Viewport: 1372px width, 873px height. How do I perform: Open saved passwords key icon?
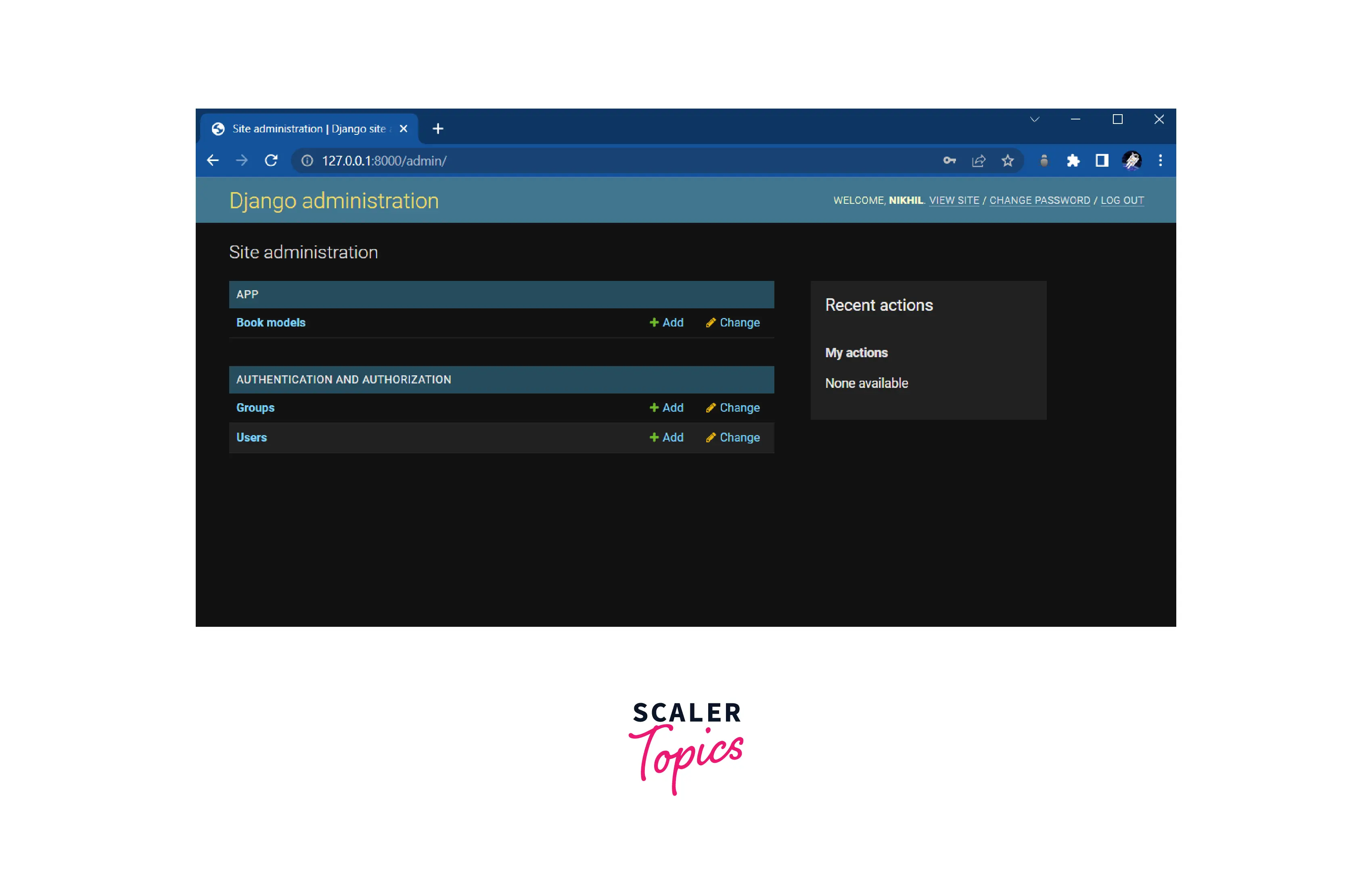click(949, 161)
